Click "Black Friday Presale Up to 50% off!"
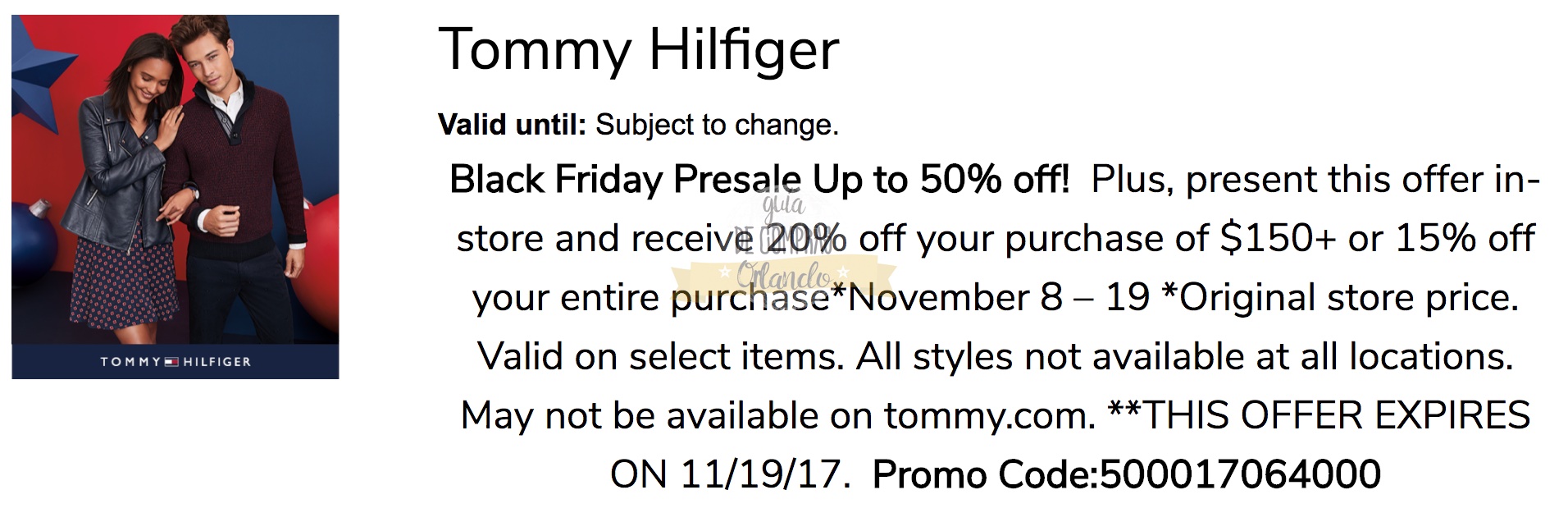This screenshot has height=522, width=1568. 759,180
